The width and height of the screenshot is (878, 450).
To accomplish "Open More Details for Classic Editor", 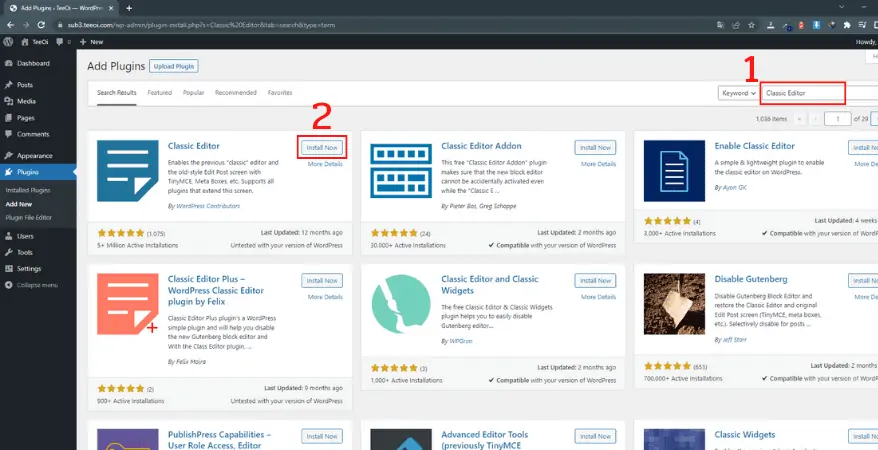I will click(x=325, y=164).
